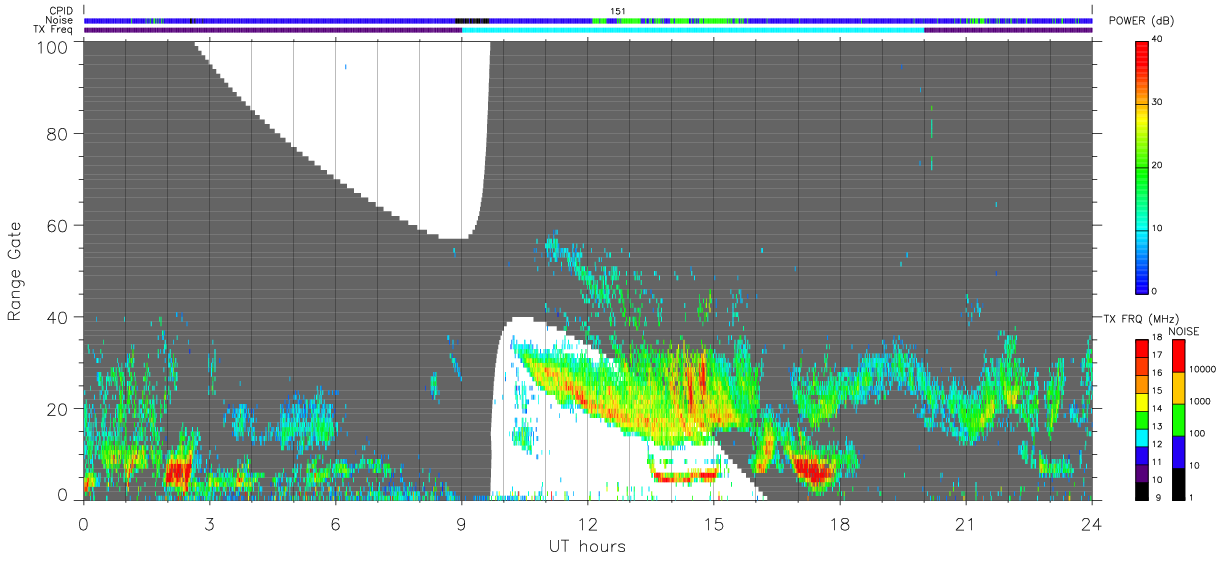Image resolution: width=1228 pixels, height=567 pixels.
Task: Click the Range Gate axis title
Action: pyautogui.click(x=15, y=271)
